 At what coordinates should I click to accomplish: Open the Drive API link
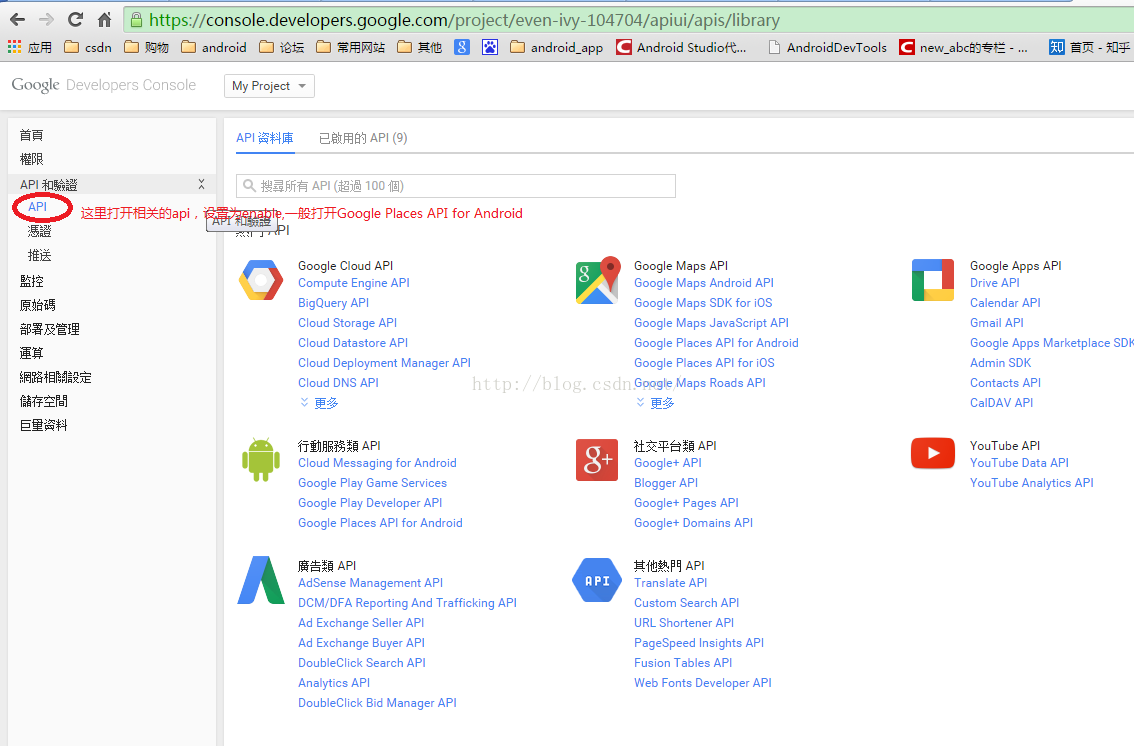click(x=994, y=283)
